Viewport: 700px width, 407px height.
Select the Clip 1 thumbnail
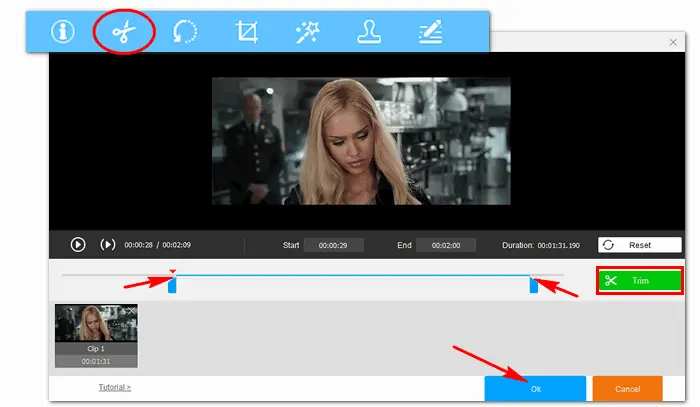(x=96, y=336)
